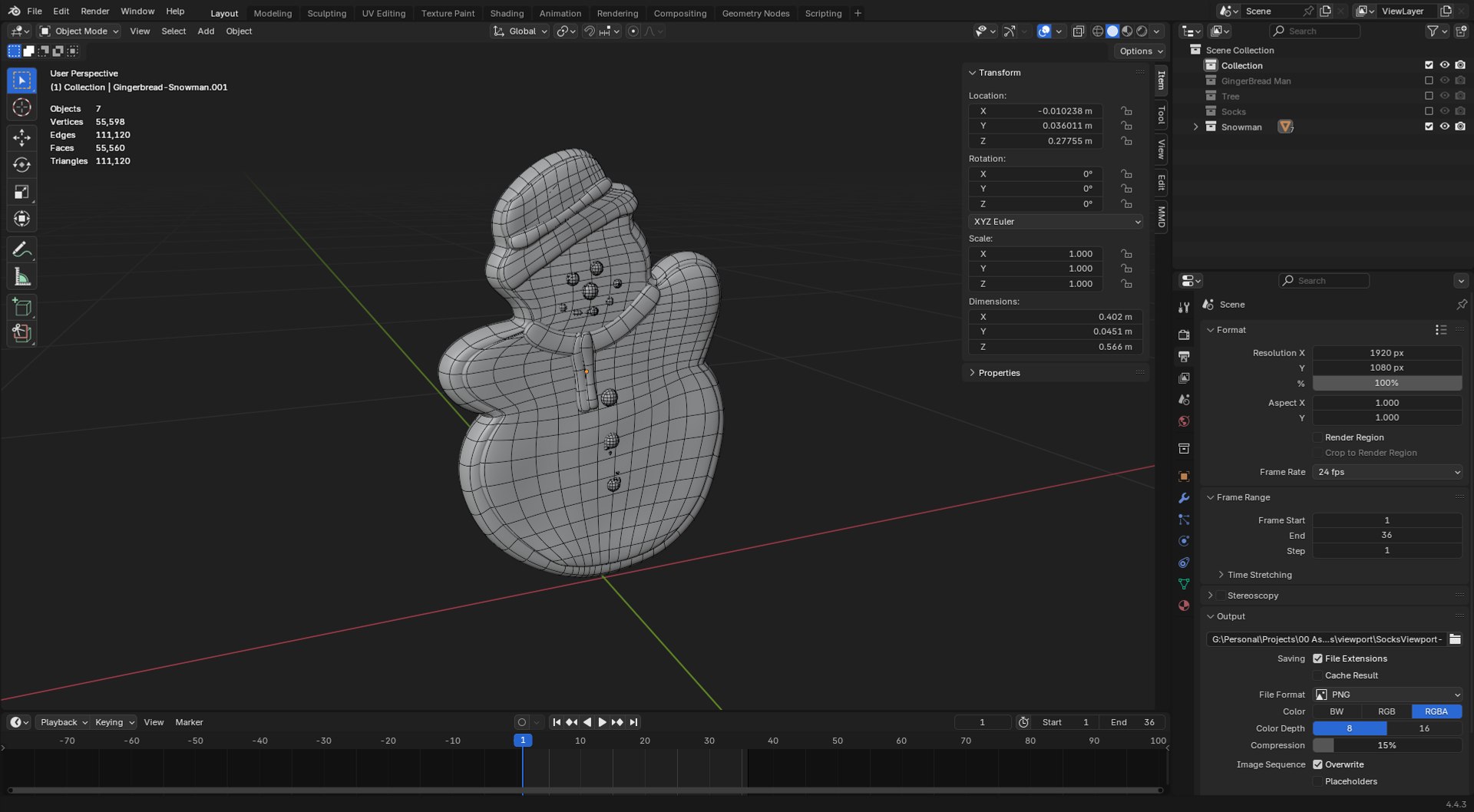
Task: Uncheck the Overwrite option
Action: pos(1317,764)
